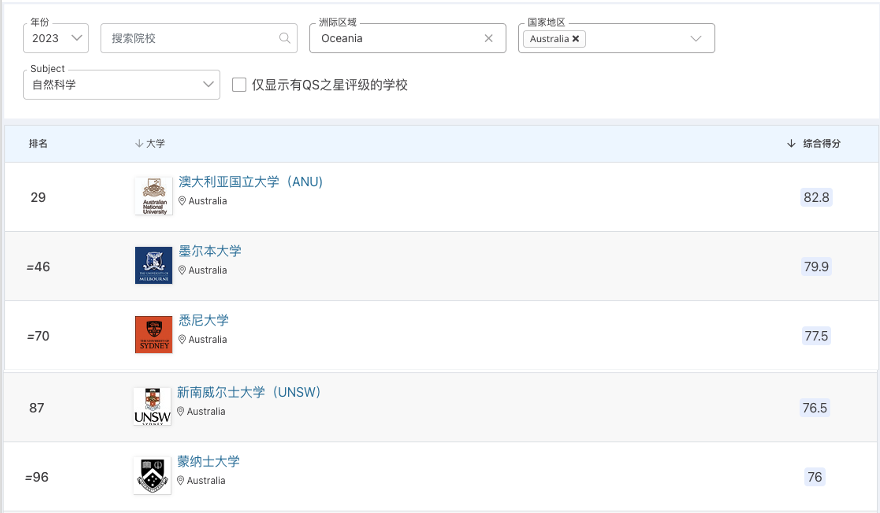880x513 pixels.
Task: Click the down arrow beside 大学
Action: click(x=139, y=144)
